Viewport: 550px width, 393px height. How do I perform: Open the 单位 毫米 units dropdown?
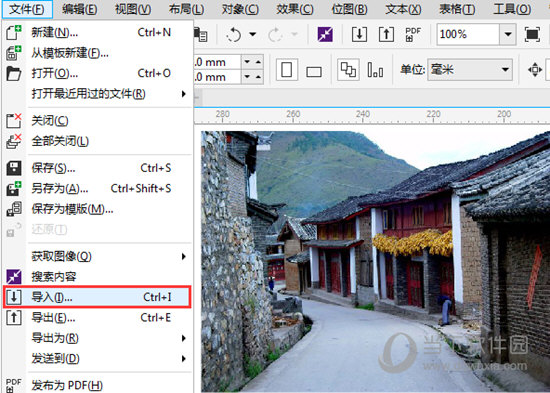click(470, 69)
